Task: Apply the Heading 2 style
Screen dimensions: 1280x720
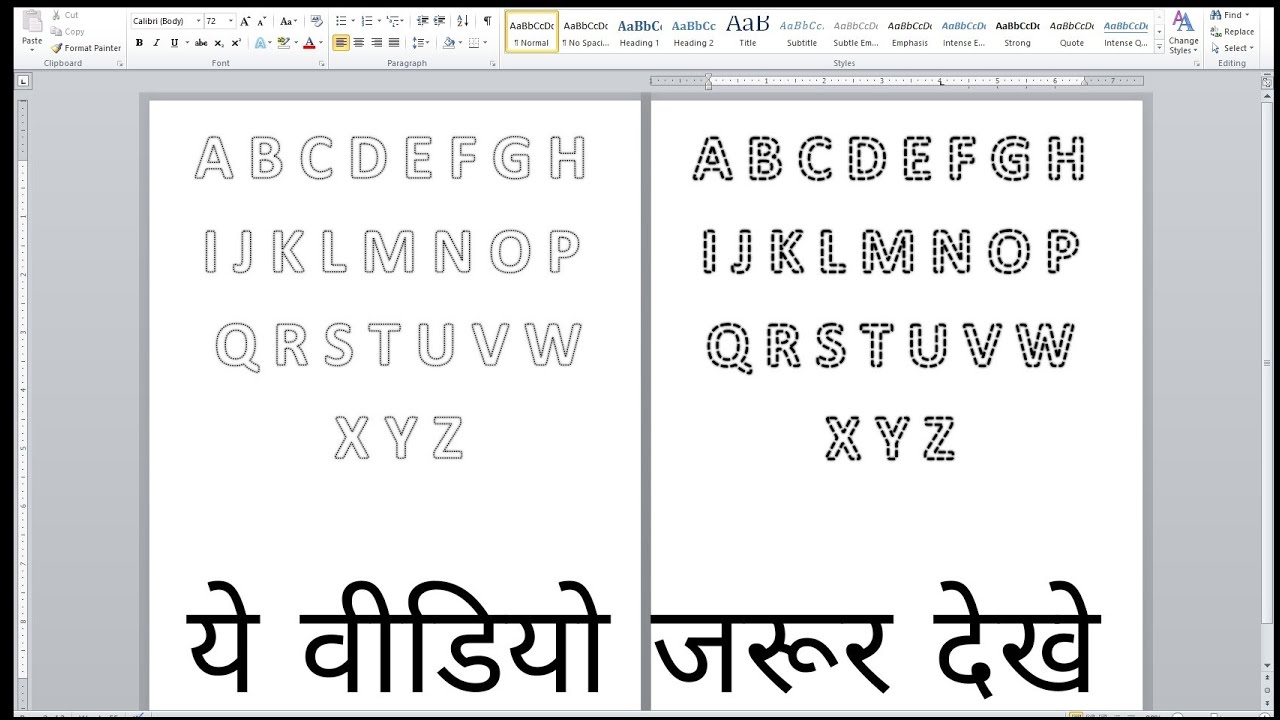Action: coord(693,32)
